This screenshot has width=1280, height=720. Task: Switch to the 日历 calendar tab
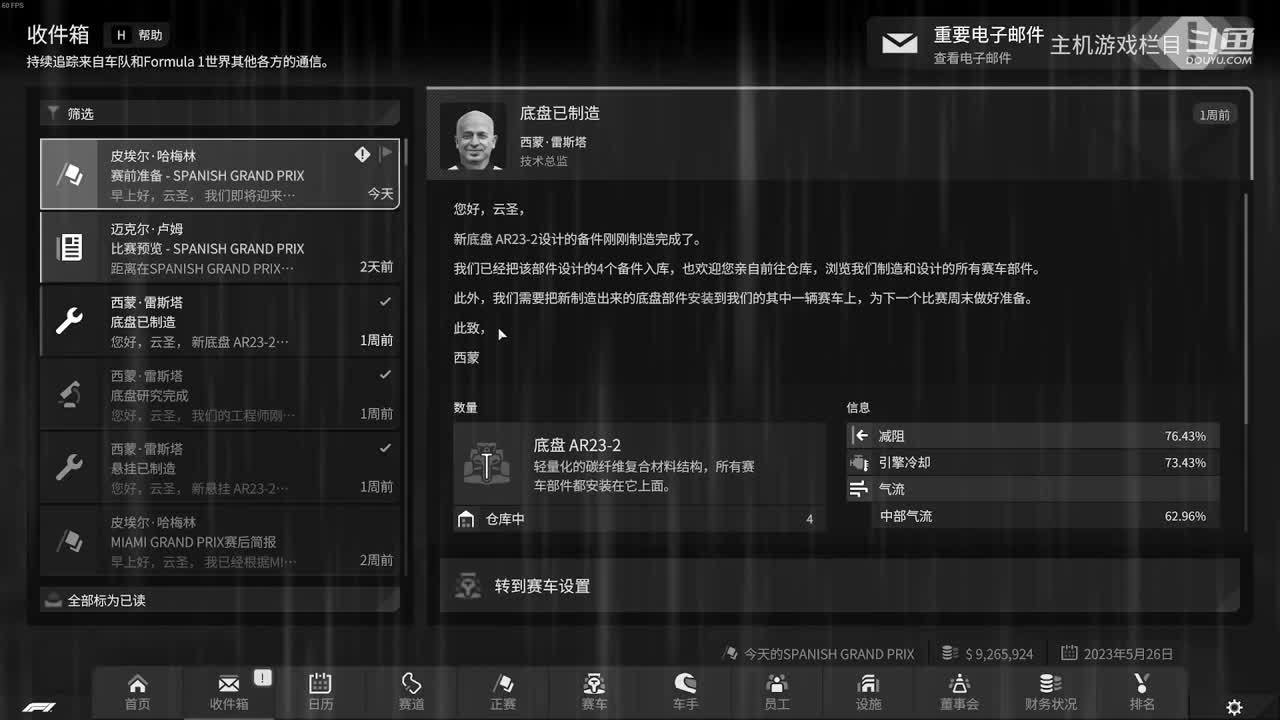pyautogui.click(x=320, y=692)
